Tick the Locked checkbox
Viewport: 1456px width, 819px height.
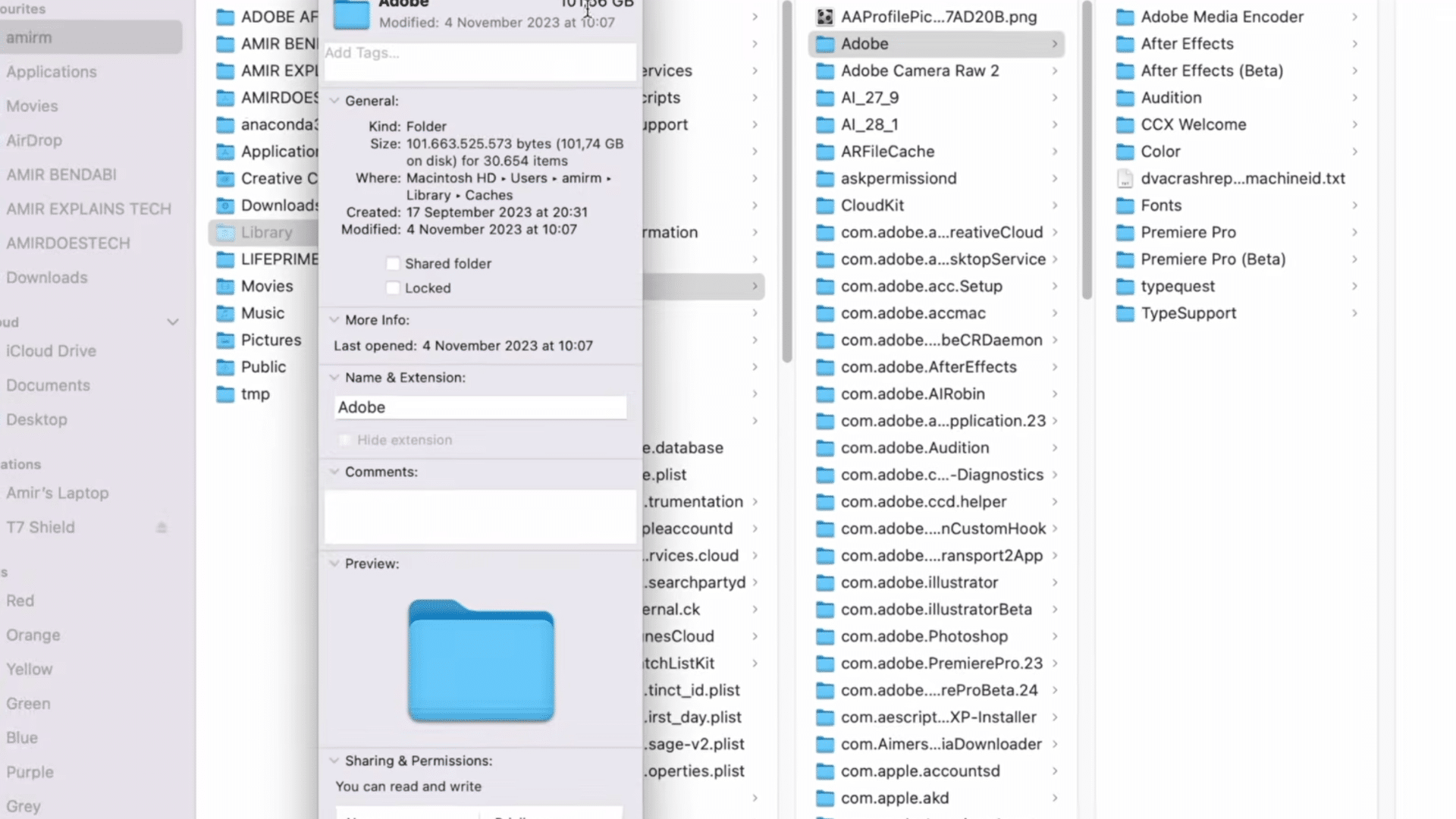pos(393,288)
